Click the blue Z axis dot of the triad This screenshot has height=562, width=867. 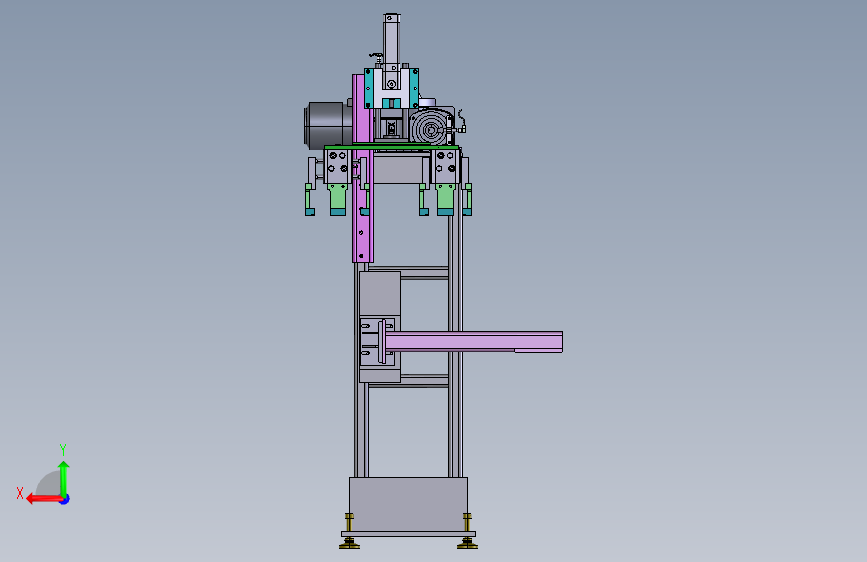click(65, 499)
